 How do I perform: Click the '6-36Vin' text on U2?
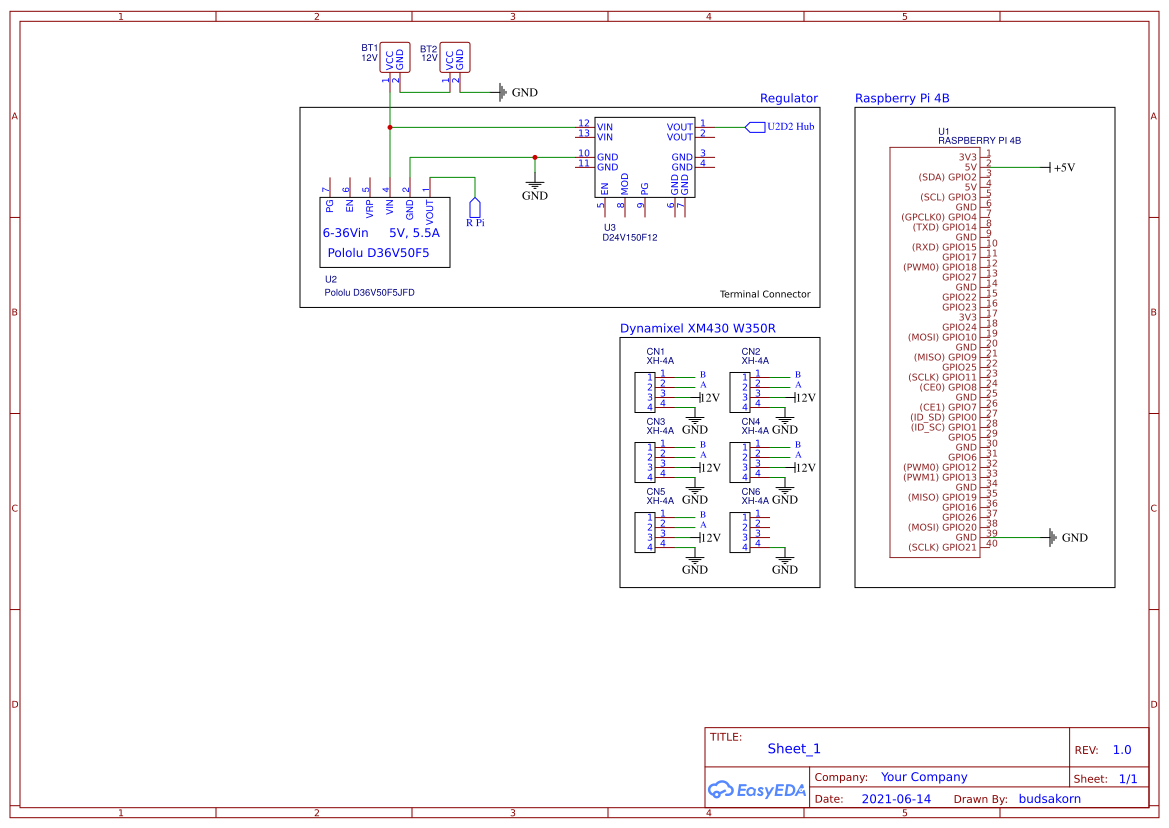(345, 233)
